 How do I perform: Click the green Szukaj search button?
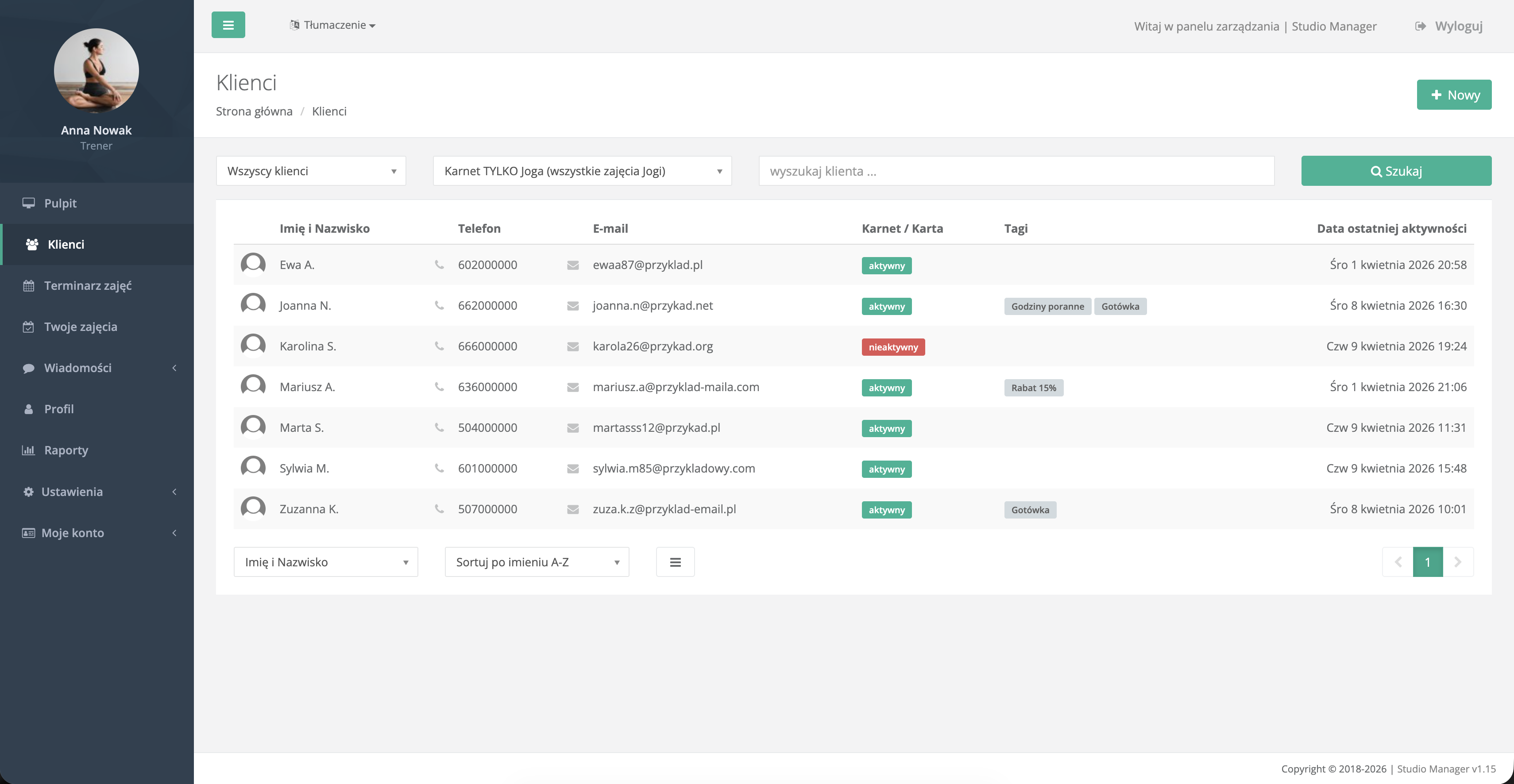[x=1396, y=171]
